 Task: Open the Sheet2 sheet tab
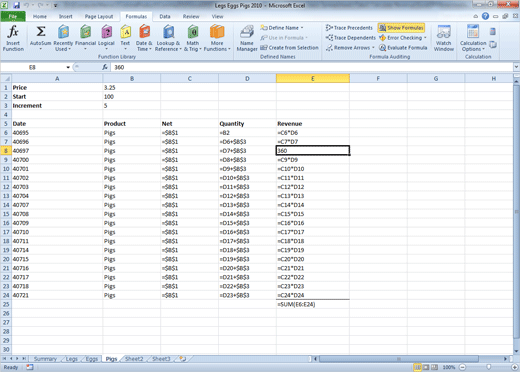[x=134, y=359]
